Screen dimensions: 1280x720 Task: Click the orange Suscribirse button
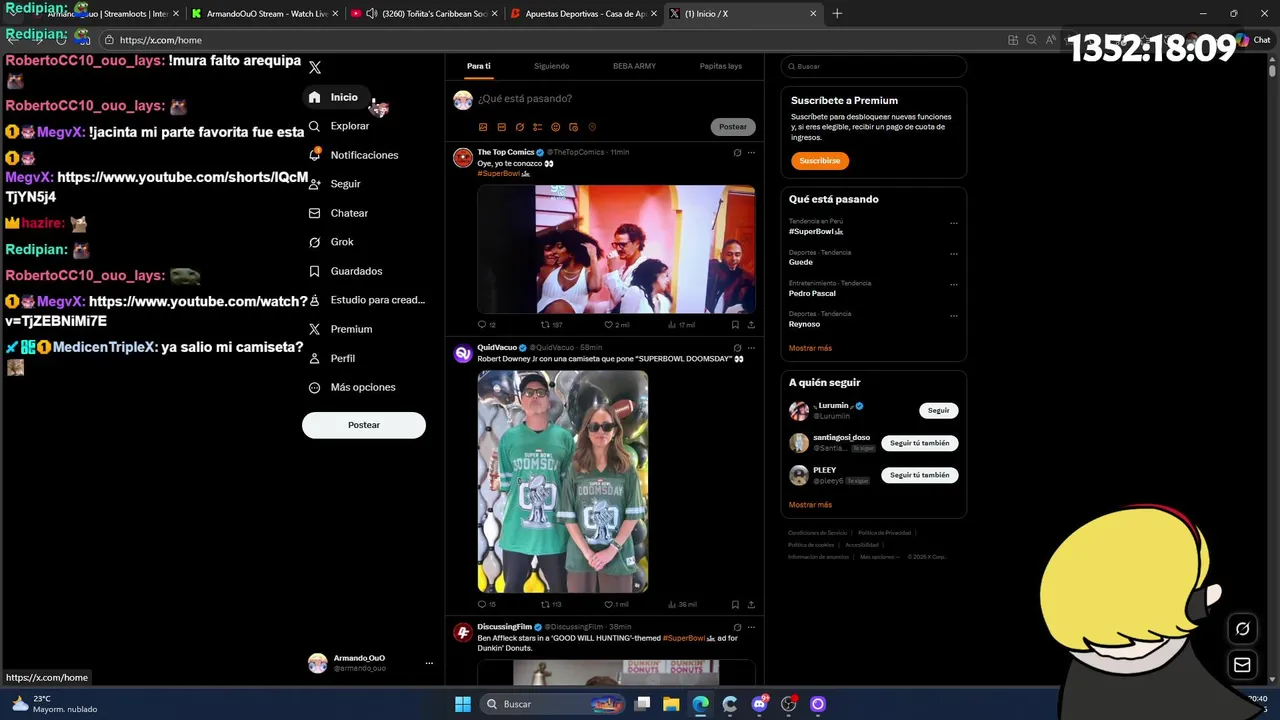click(x=819, y=161)
